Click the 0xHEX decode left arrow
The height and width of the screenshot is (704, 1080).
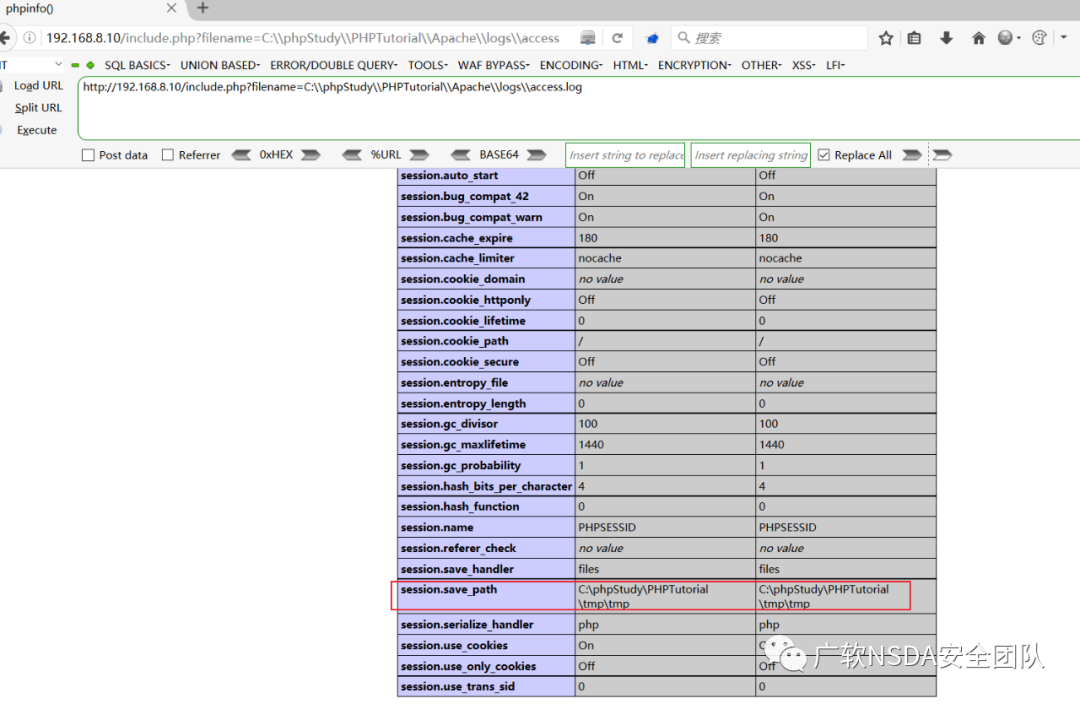click(241, 155)
